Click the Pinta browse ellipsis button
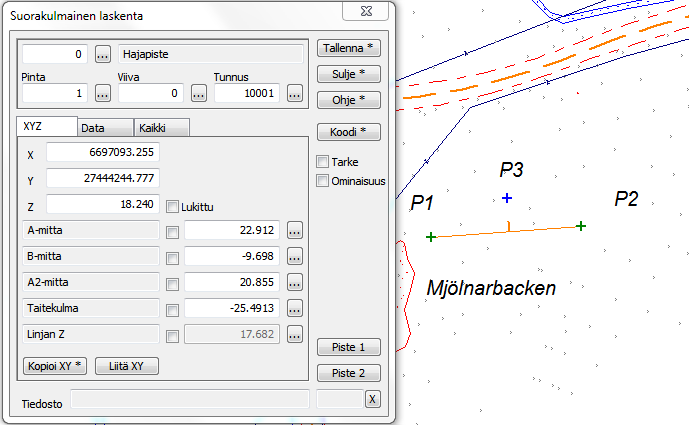The image size is (689, 425). pyautogui.click(x=102, y=93)
